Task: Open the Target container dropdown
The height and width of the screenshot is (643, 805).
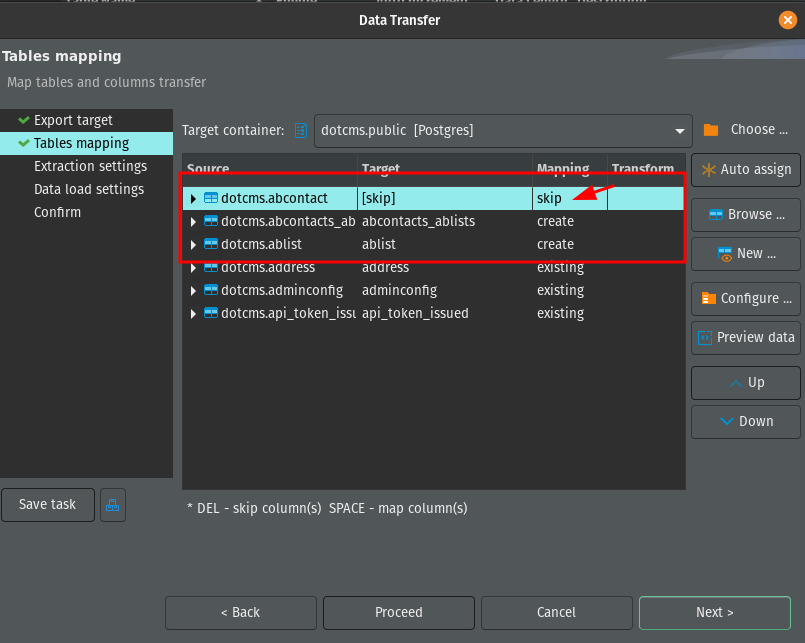Action: pos(681,130)
